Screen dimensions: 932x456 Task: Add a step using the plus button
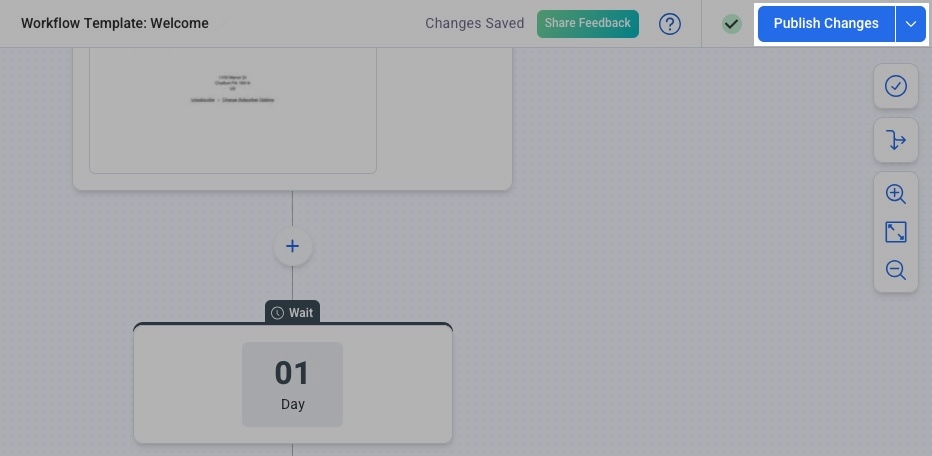[x=292, y=246]
